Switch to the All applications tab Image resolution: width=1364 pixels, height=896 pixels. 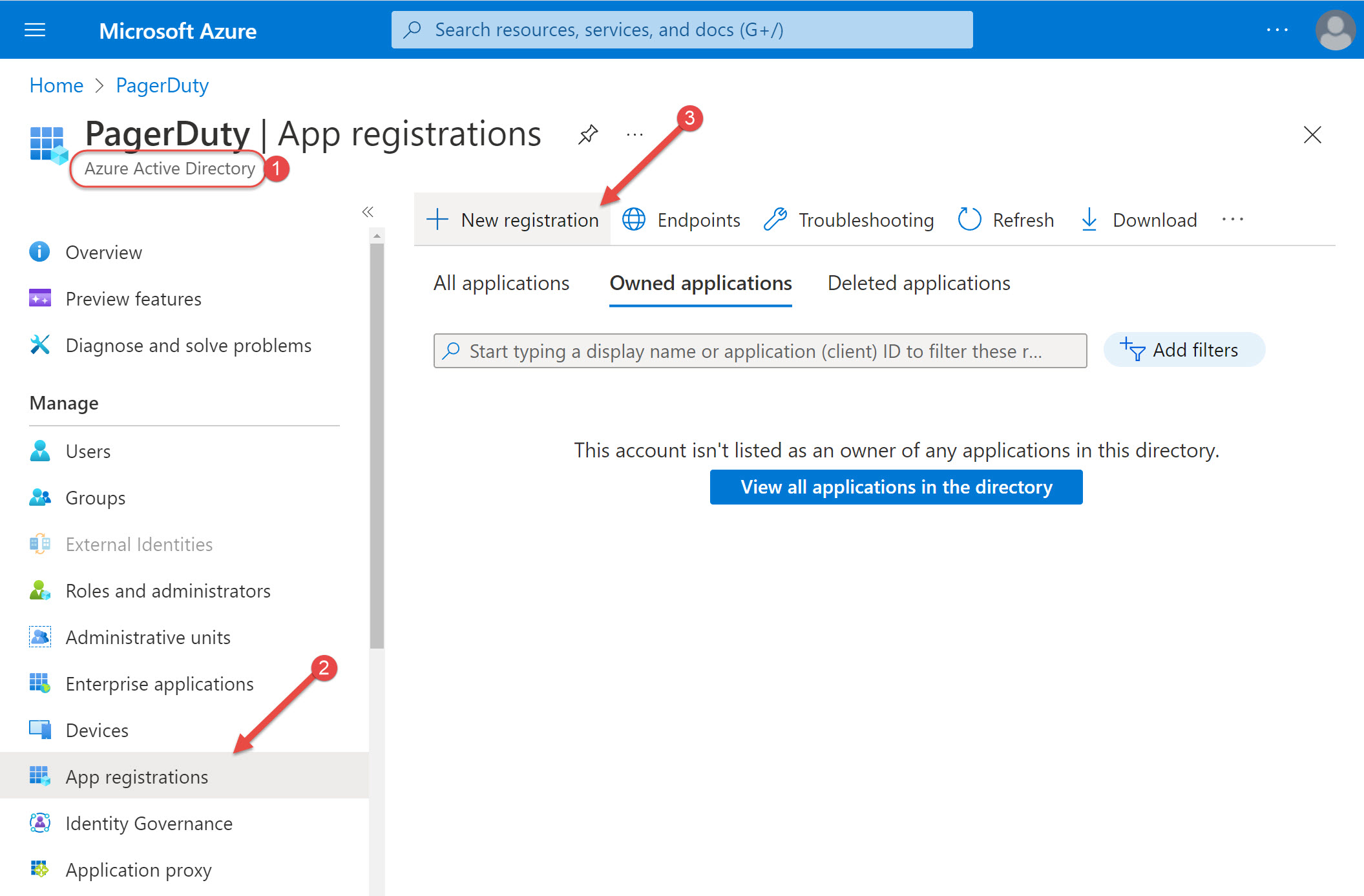pyautogui.click(x=501, y=283)
